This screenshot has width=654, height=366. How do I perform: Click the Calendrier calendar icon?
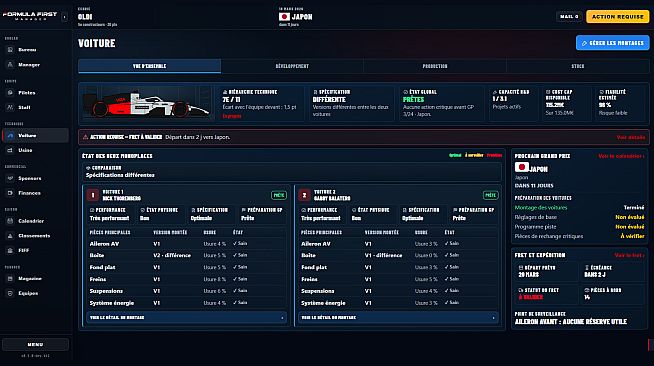10,221
